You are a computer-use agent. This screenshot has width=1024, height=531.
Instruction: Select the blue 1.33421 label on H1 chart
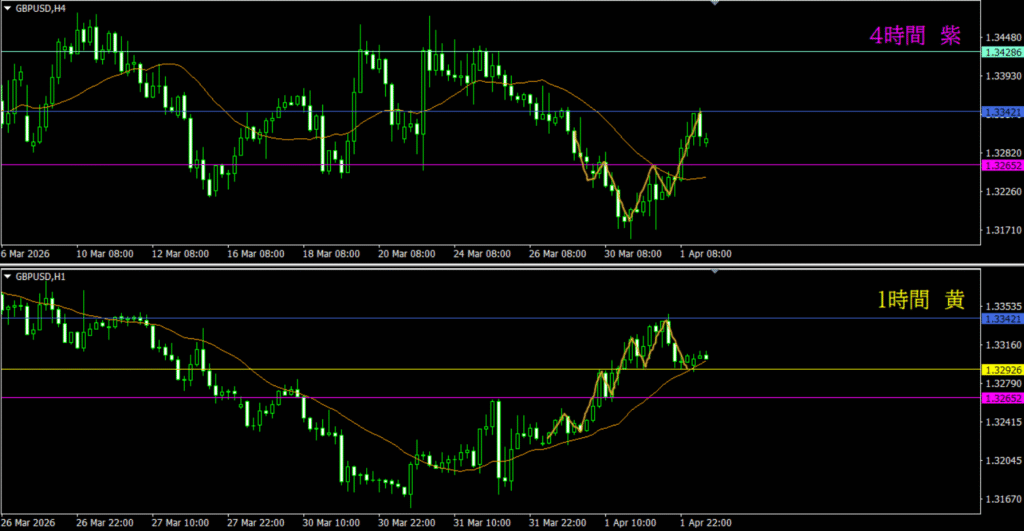[1001, 318]
